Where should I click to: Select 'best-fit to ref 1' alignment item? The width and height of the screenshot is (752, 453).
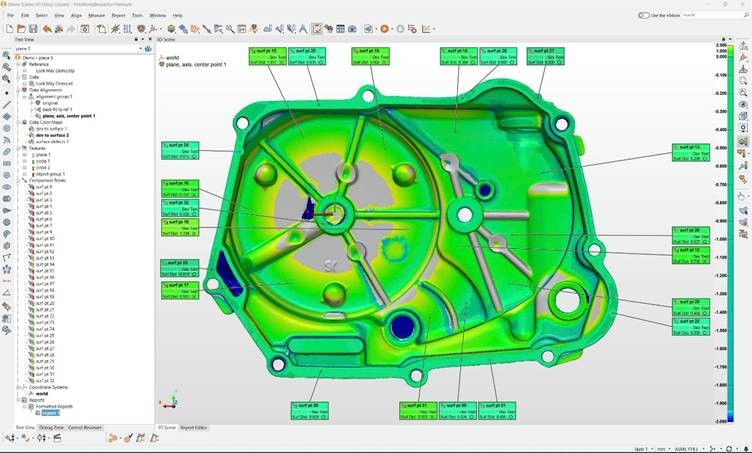[x=57, y=109]
